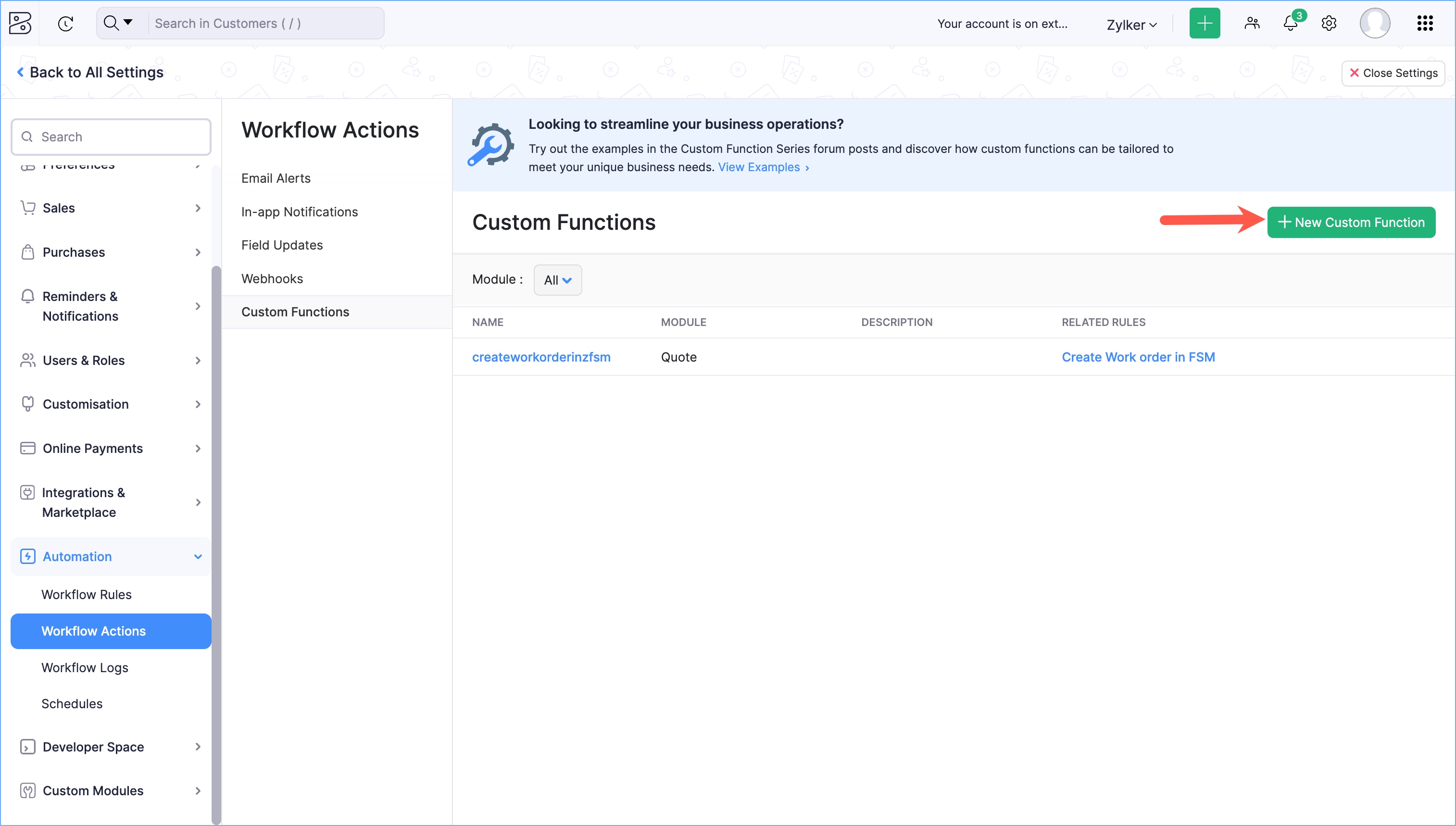Open the notifications bell icon
The image size is (1456, 826).
pyautogui.click(x=1291, y=23)
